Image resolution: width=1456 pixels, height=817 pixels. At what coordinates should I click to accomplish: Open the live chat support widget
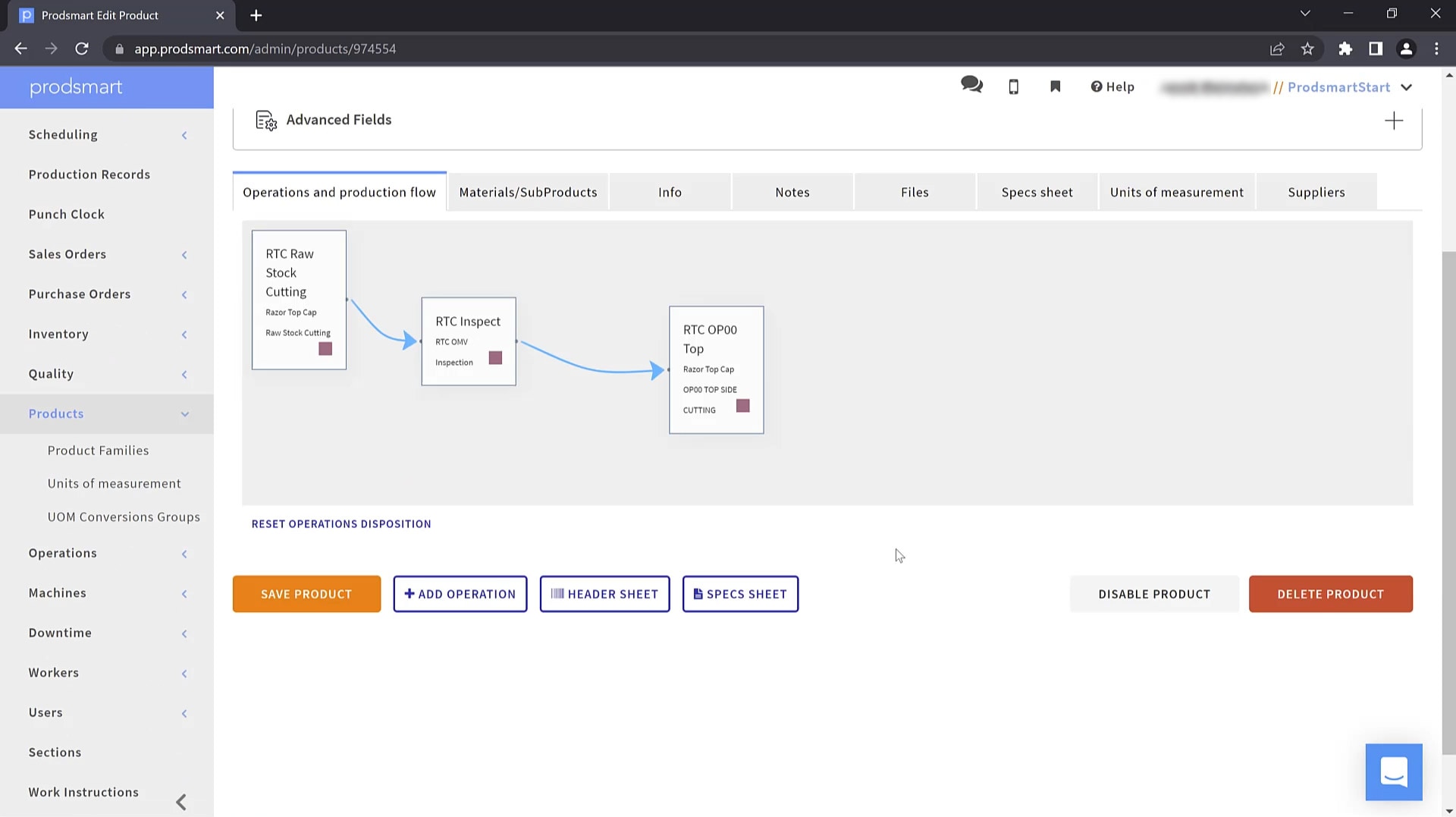tap(1393, 771)
